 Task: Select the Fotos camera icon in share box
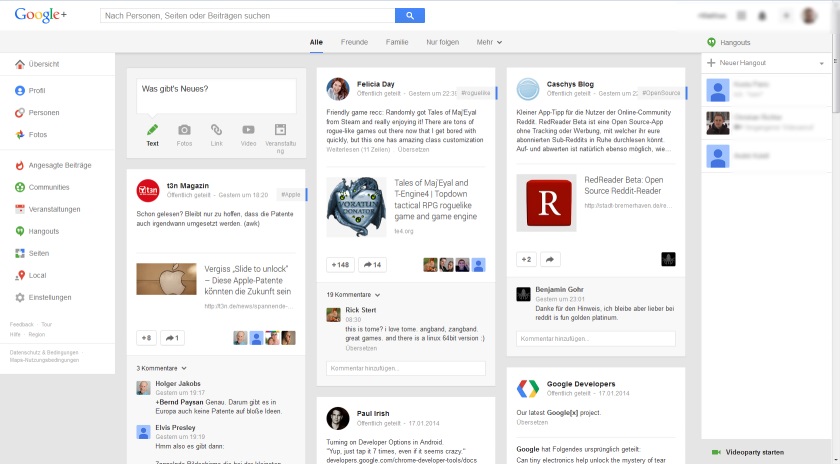click(184, 130)
